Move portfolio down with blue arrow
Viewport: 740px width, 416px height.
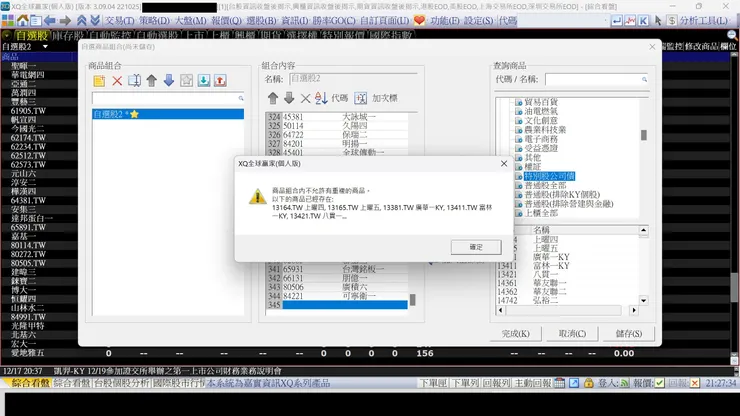pyautogui.click(x=168, y=81)
